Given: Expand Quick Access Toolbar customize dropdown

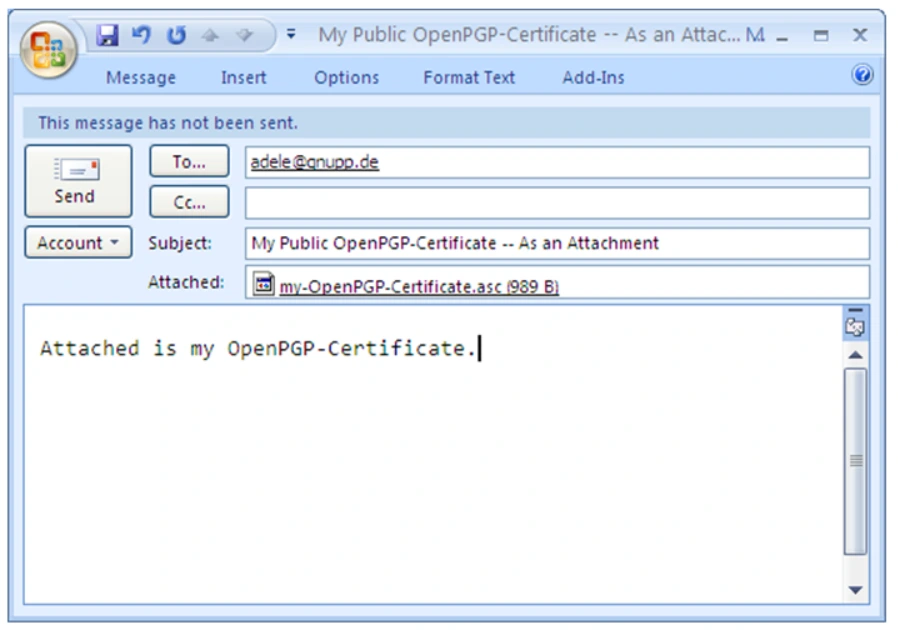Looking at the screenshot, I should pos(291,34).
